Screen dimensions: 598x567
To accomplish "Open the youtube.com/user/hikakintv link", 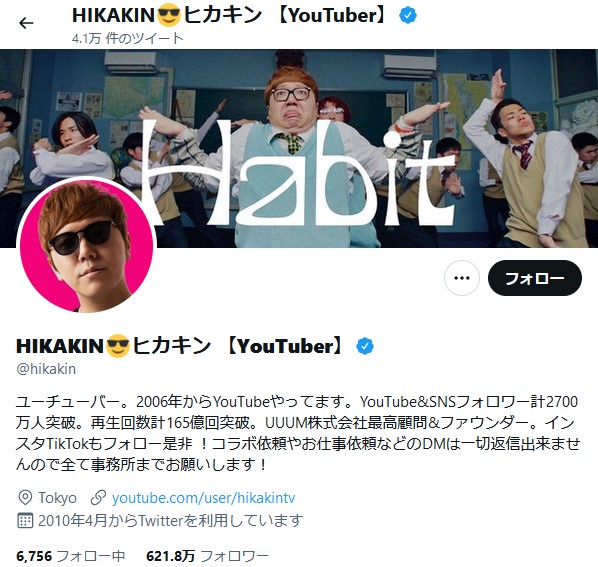I will coord(203,498).
